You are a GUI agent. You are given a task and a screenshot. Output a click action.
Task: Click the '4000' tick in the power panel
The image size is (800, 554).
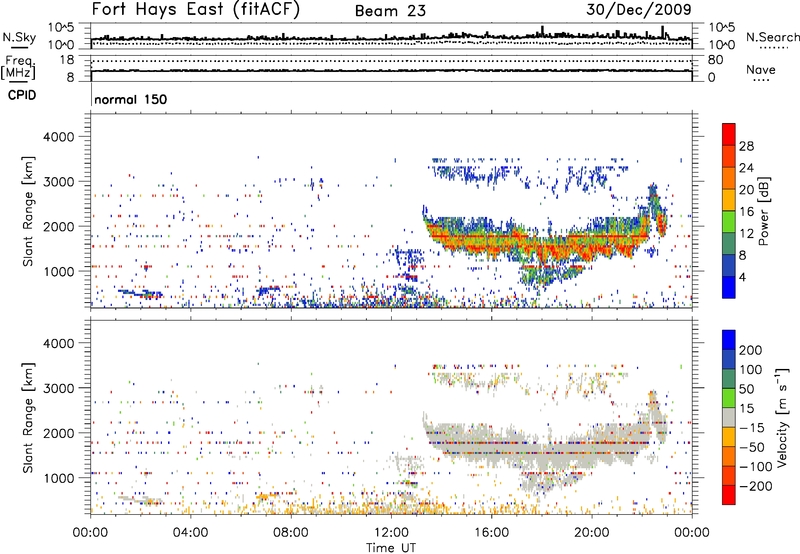[x=59, y=137]
